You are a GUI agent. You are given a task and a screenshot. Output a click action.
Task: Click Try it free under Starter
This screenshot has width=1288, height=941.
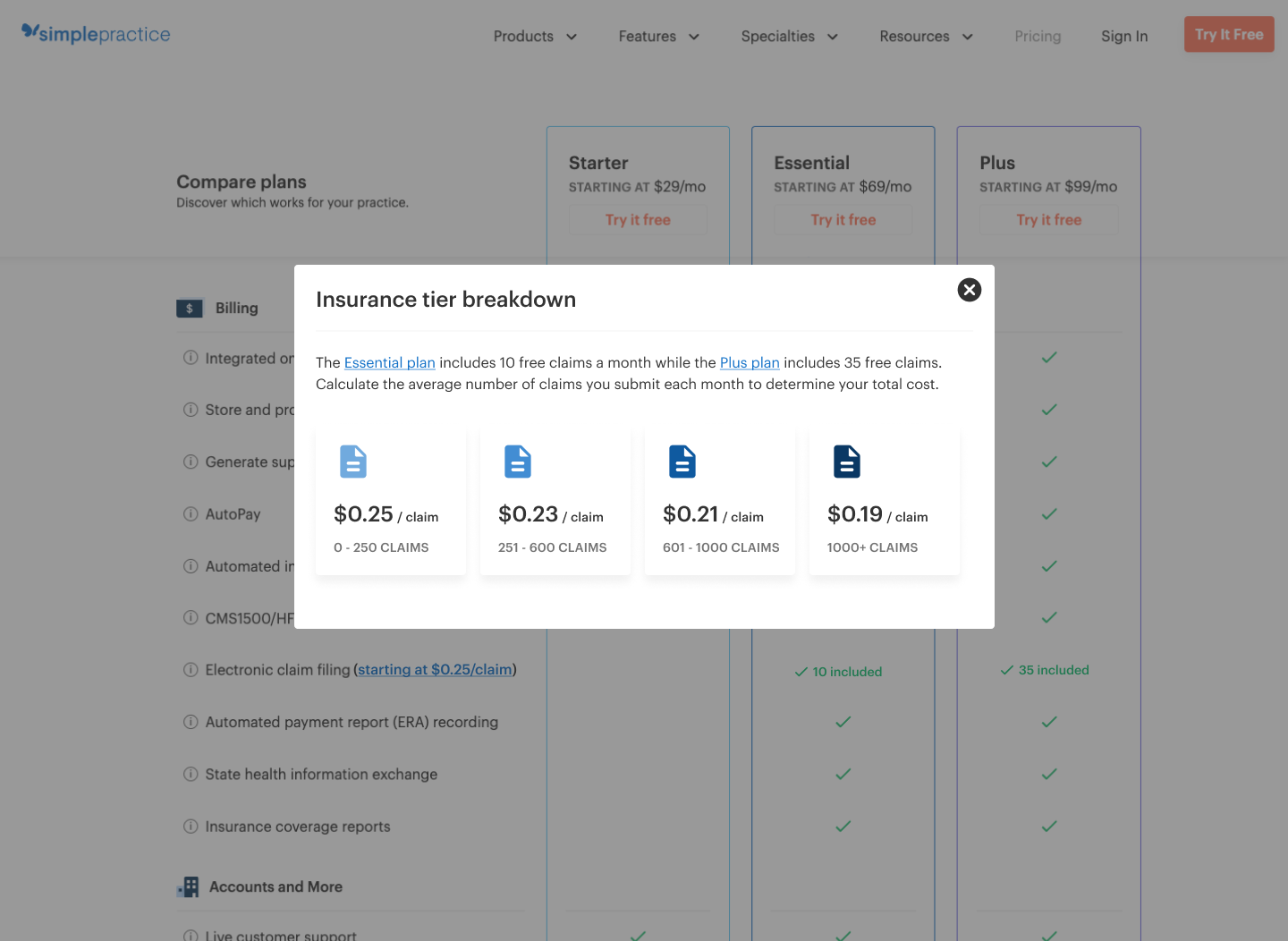pyautogui.click(x=638, y=220)
